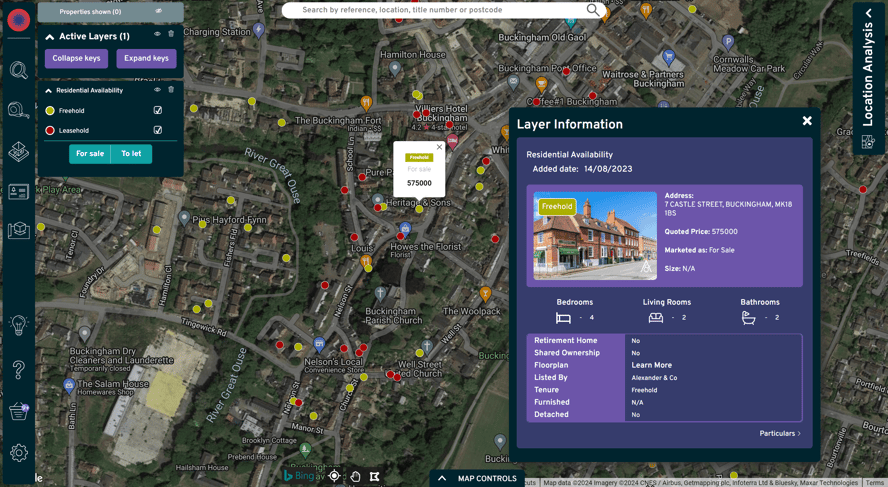The width and height of the screenshot is (888, 487).
Task: Close the 575000 map popup
Action: pyautogui.click(x=439, y=147)
